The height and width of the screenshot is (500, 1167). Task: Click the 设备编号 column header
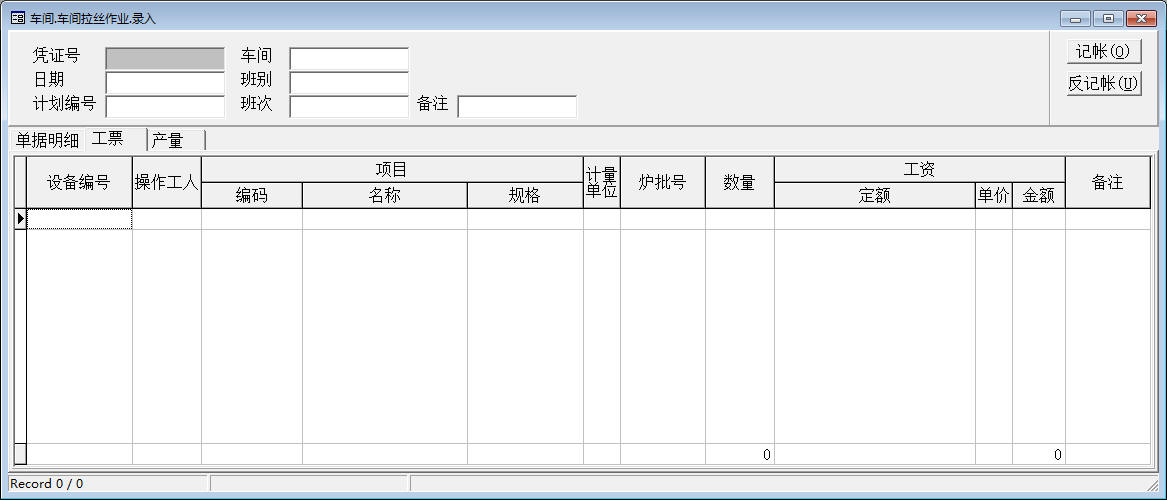click(x=79, y=182)
